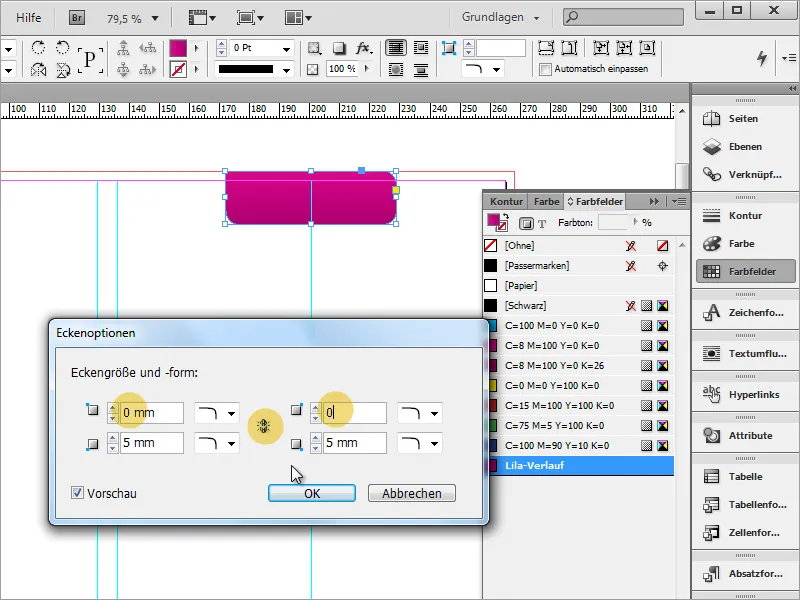Open the Kontur panel in dock
800x600 pixels.
coord(745,215)
